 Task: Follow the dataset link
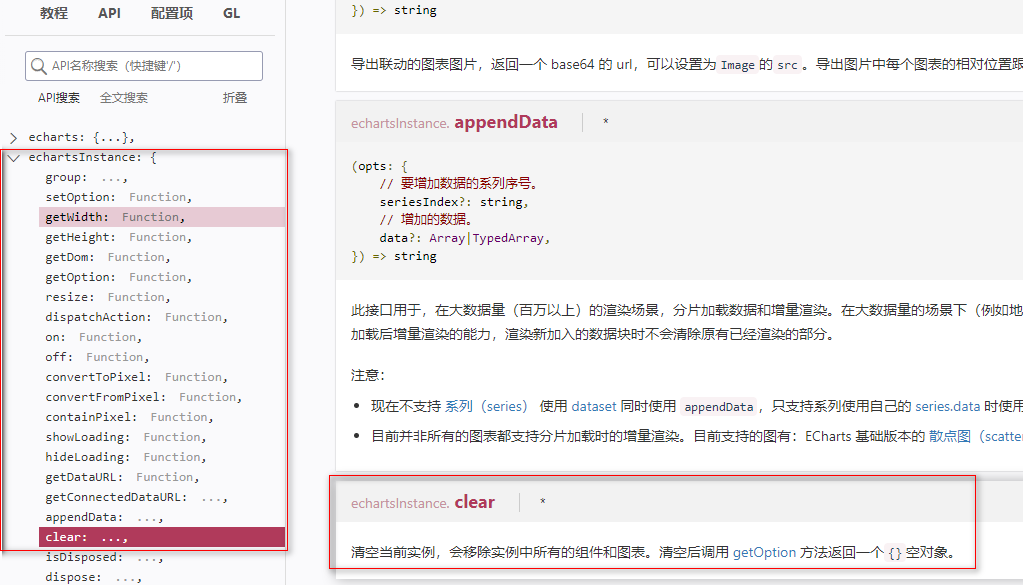(x=594, y=406)
